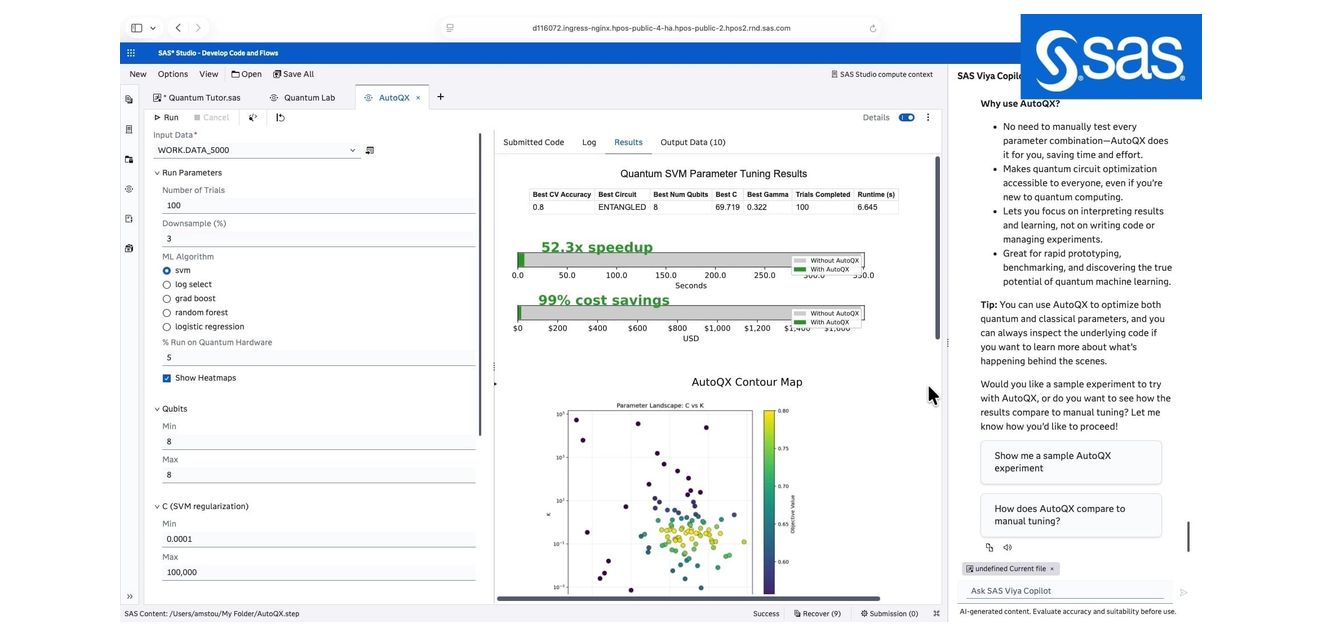This screenshot has width=1320, height=636.
Task: Open the three-dot more options menu
Action: click(x=928, y=117)
